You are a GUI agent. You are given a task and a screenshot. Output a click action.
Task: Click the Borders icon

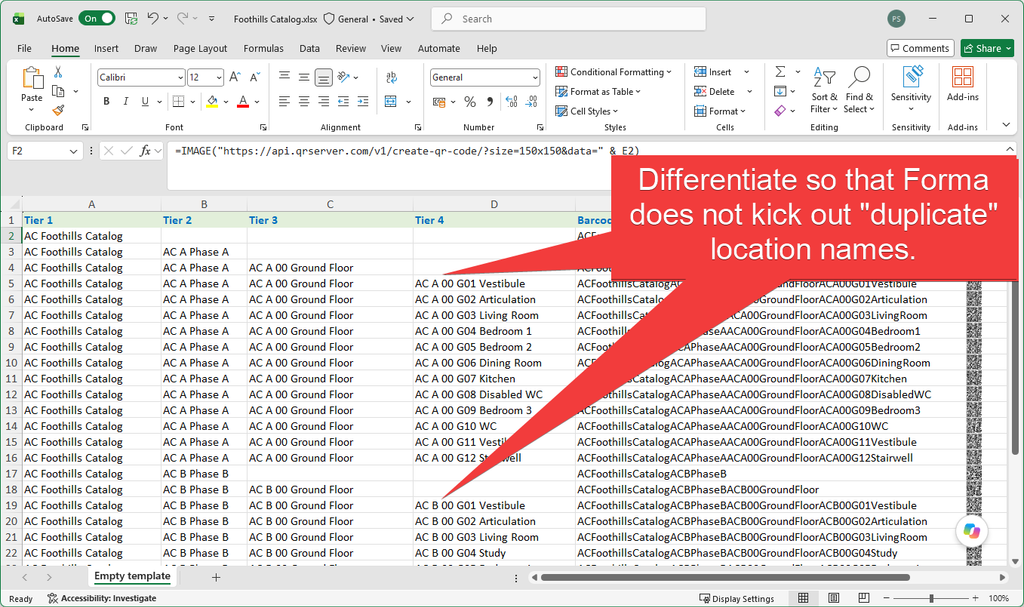point(178,101)
